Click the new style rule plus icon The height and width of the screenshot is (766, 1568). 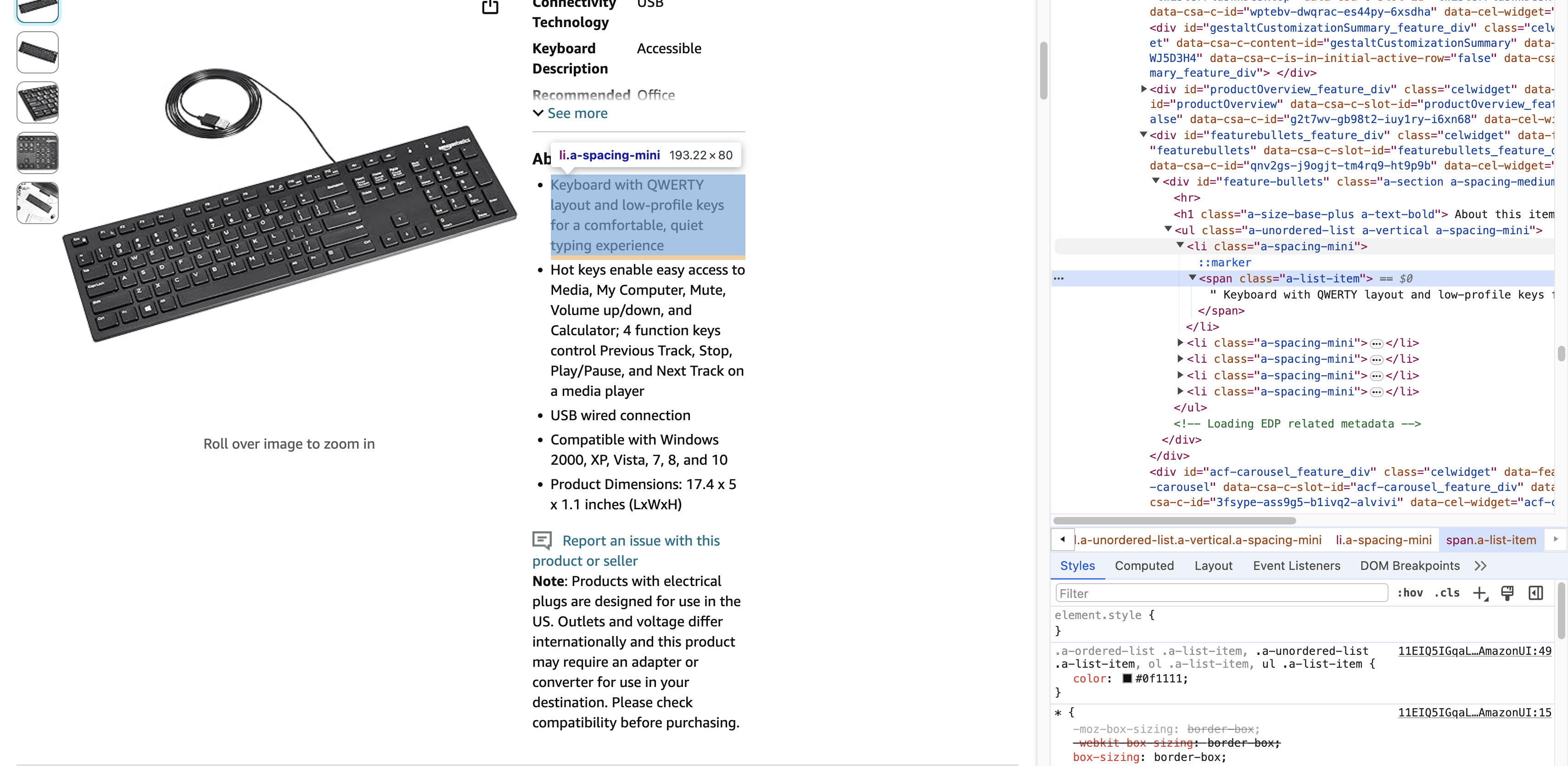(x=1480, y=593)
